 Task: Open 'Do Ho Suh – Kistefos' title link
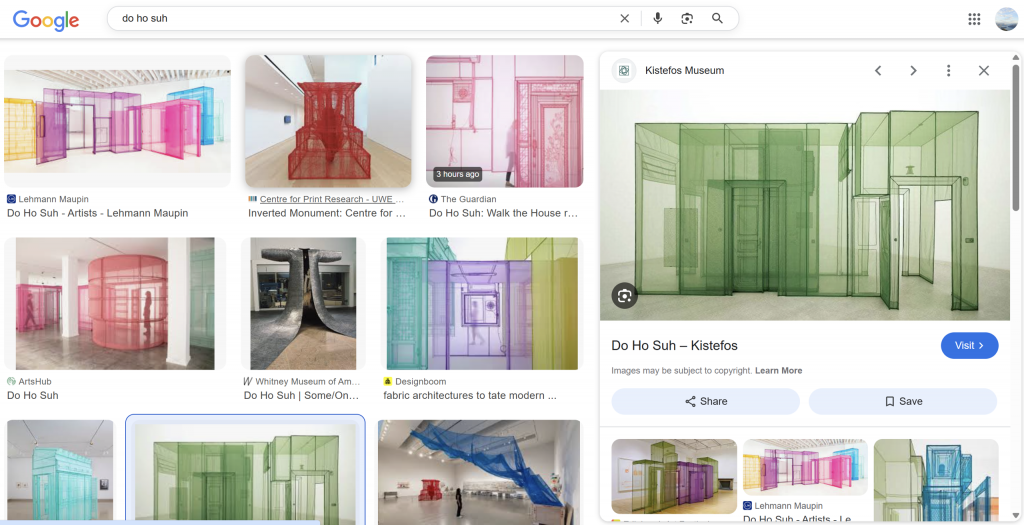coord(674,345)
